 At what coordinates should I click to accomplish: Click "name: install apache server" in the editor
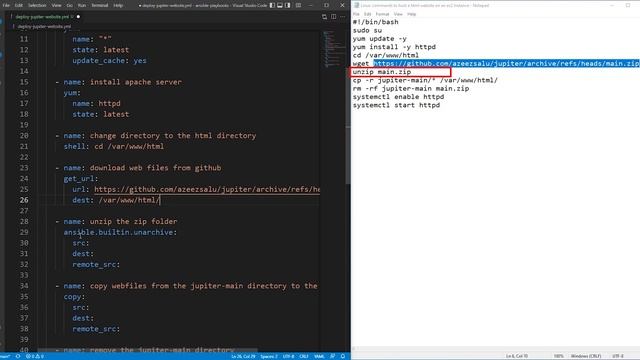tap(122, 82)
